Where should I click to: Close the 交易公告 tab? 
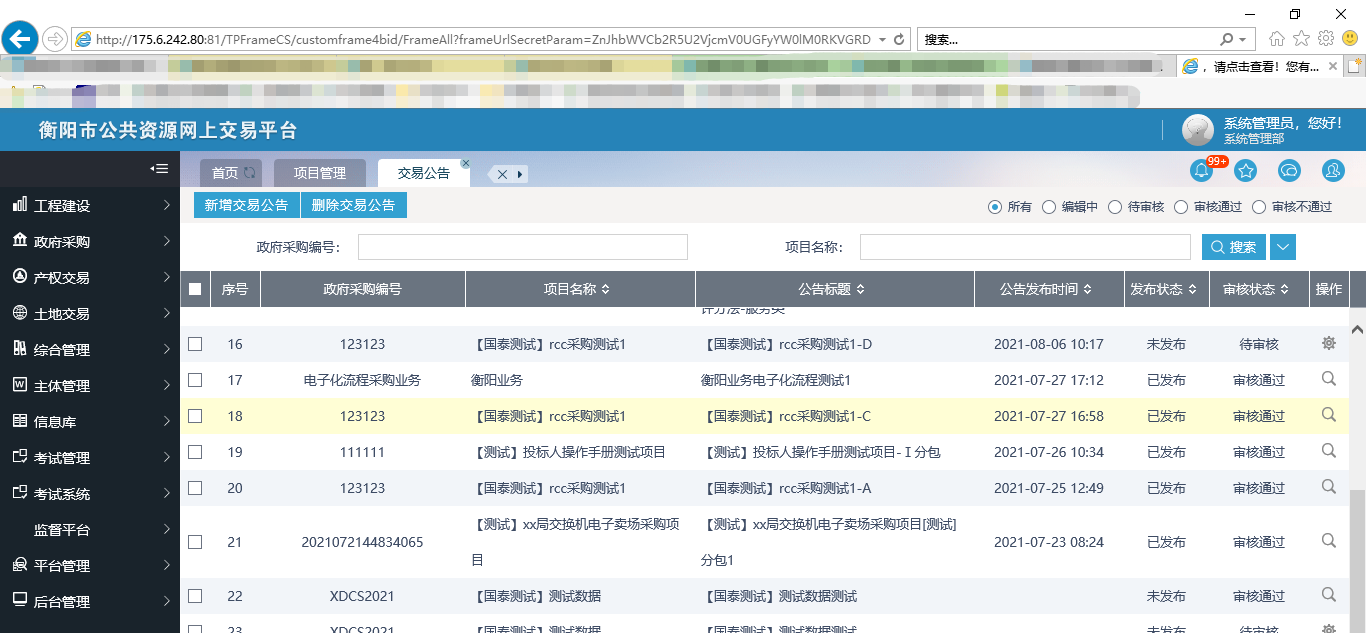465,163
